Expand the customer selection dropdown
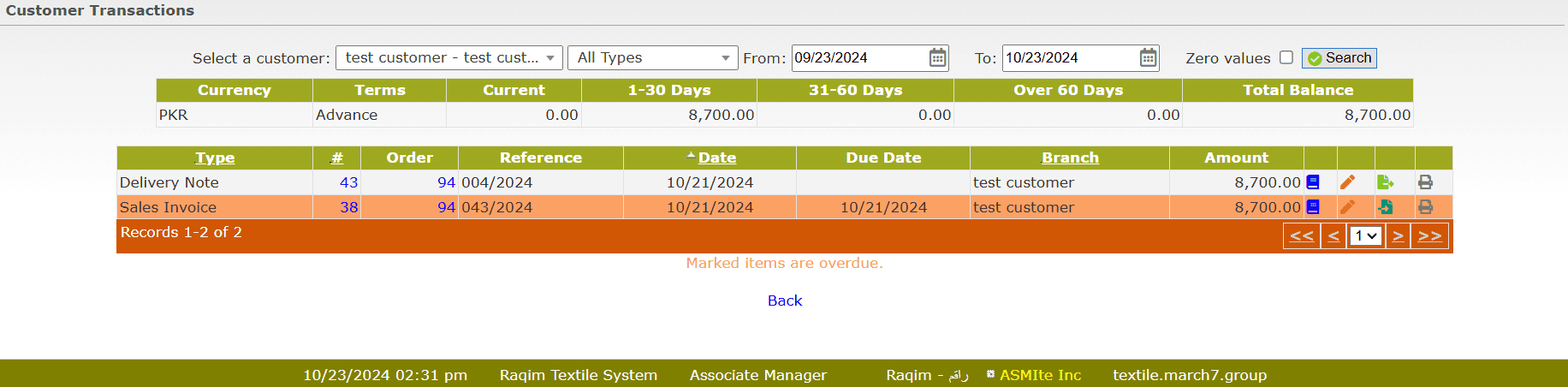 449,58
